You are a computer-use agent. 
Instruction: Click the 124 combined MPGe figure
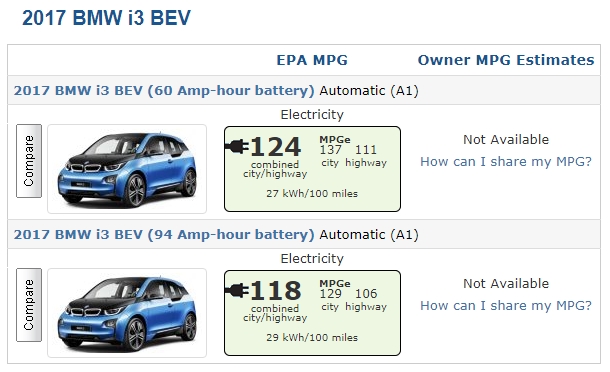[275, 147]
